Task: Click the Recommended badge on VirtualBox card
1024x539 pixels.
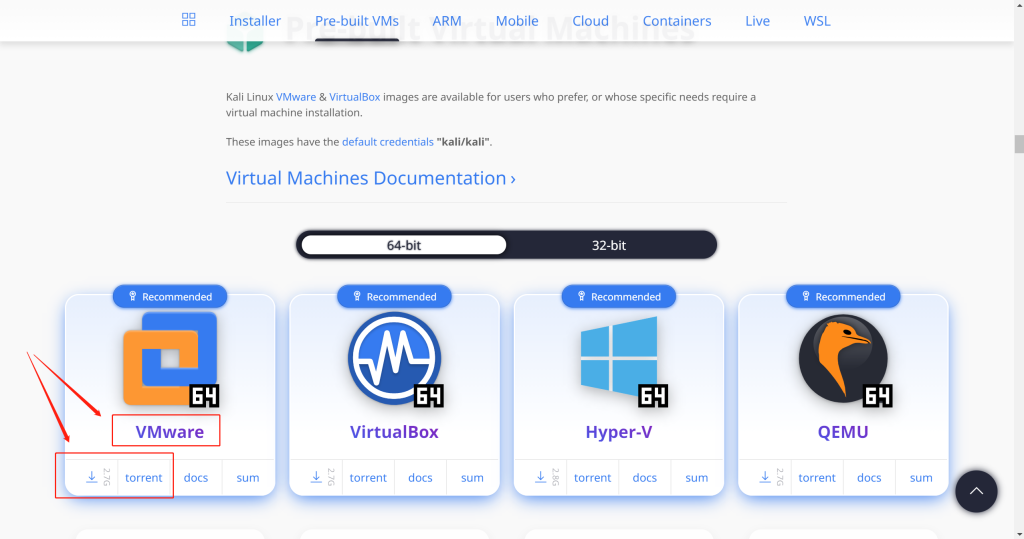Action: point(394,297)
